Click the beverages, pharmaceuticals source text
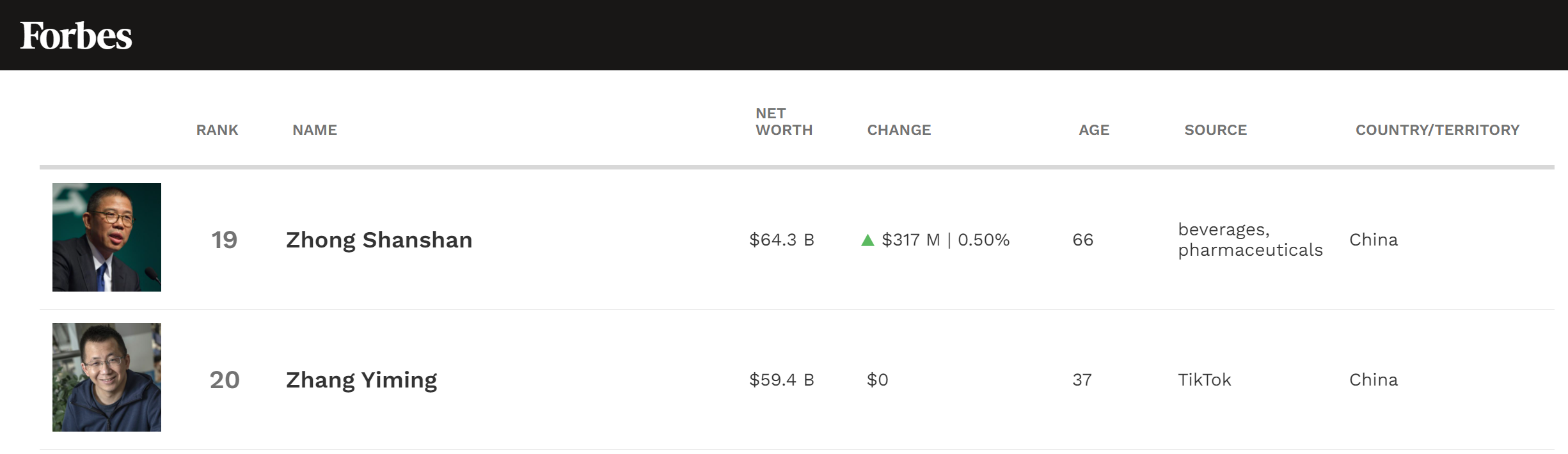The height and width of the screenshot is (454, 1568). 1250,240
